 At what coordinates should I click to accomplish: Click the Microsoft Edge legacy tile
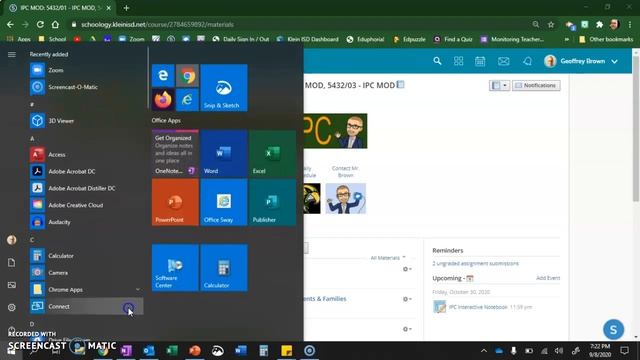coord(163,75)
